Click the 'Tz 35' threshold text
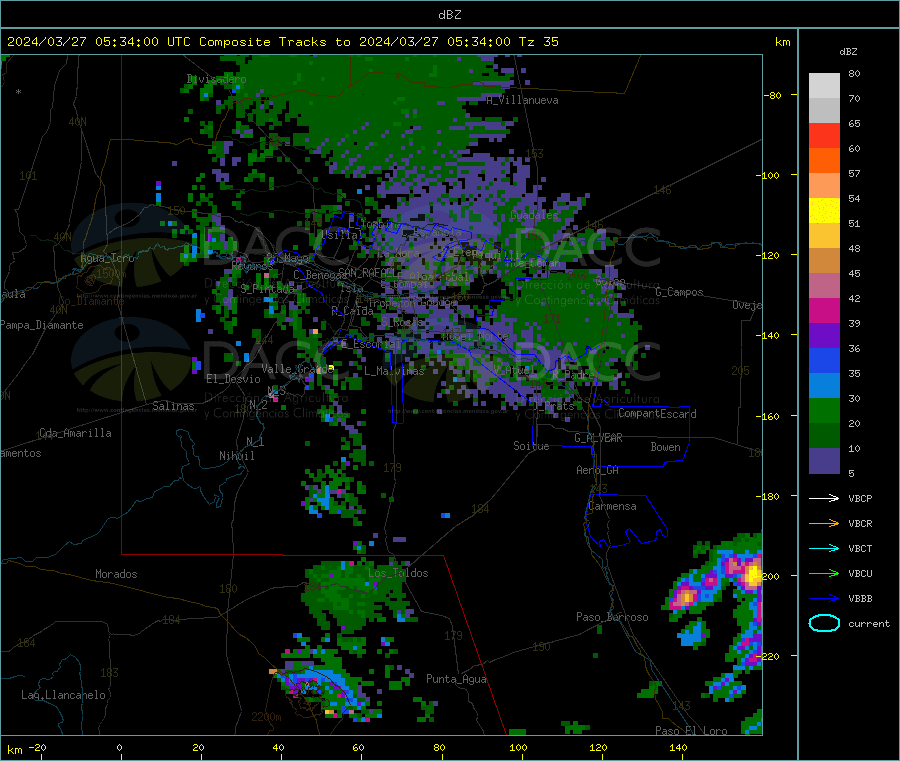Image resolution: width=900 pixels, height=761 pixels. point(539,42)
